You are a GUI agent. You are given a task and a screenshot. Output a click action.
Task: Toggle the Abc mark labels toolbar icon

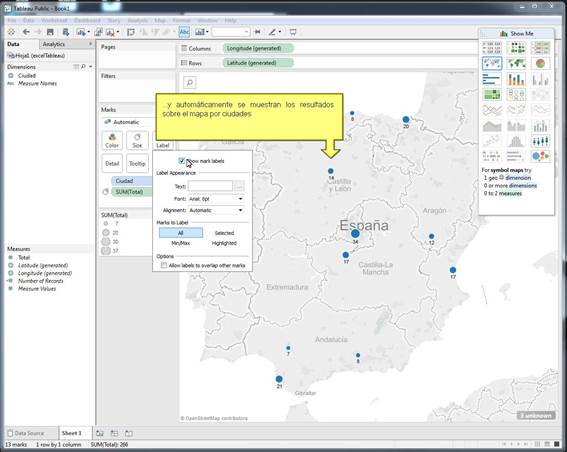(x=184, y=32)
